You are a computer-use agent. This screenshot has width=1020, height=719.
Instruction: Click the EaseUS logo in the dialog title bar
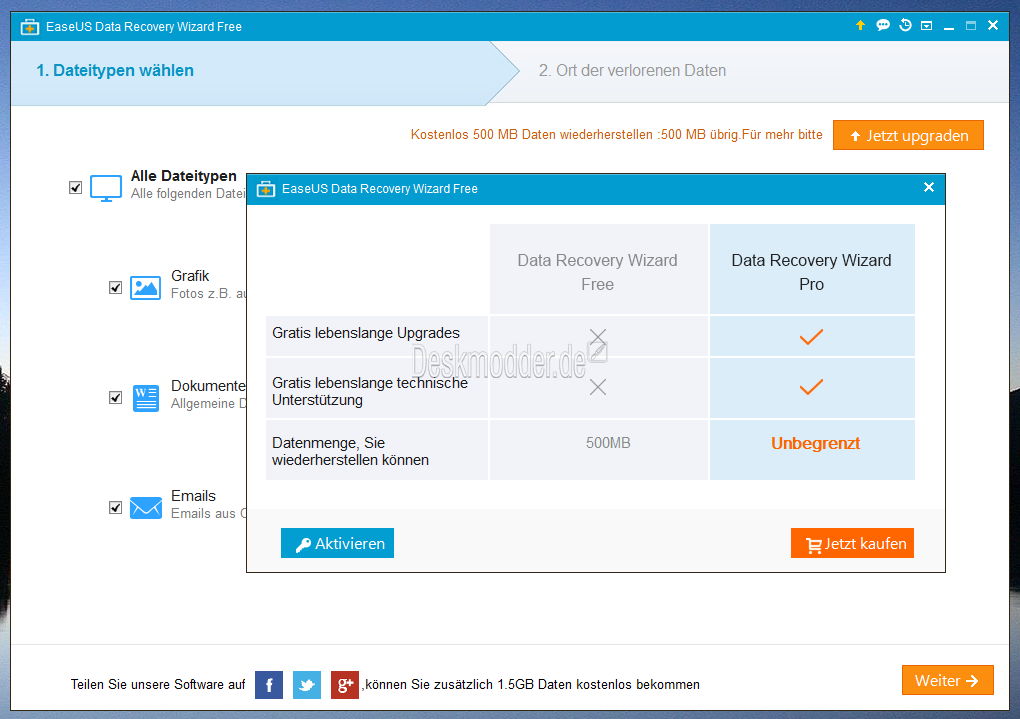(x=265, y=189)
